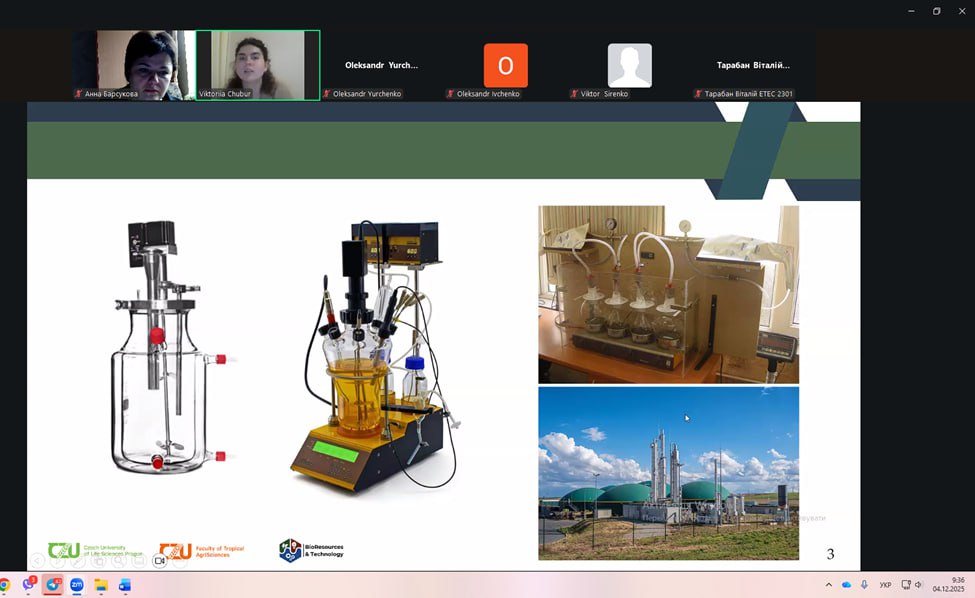This screenshot has height=598, width=975.
Task: Select Анна Барсукова's video tile
Action: click(x=133, y=64)
